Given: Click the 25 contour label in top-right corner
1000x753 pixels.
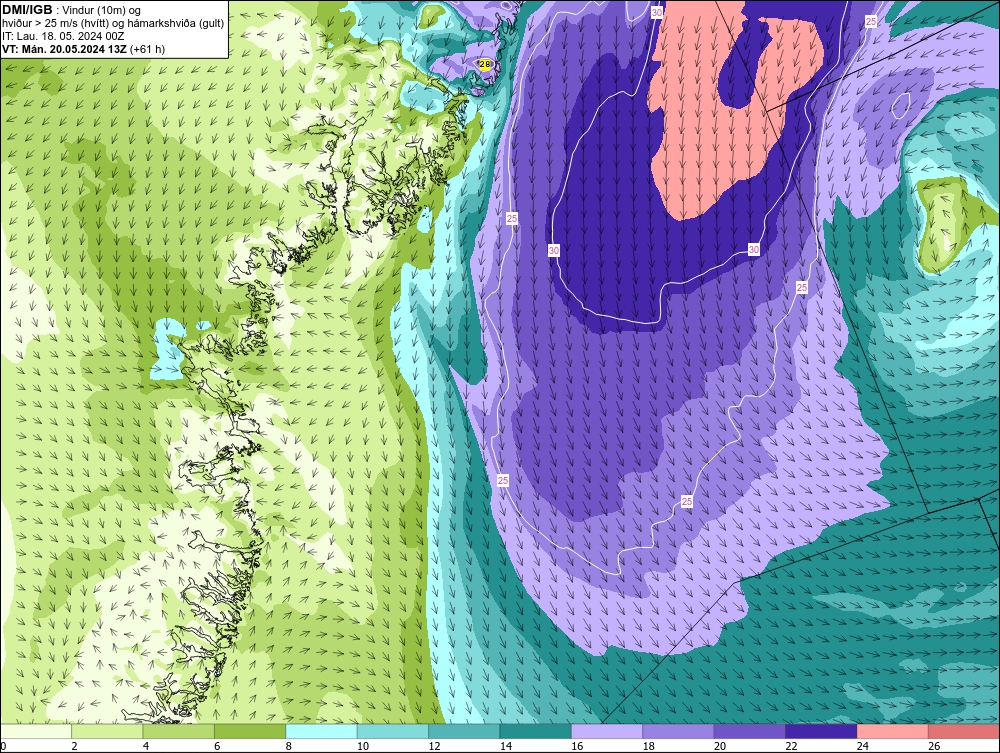Looking at the screenshot, I should click(x=871, y=22).
